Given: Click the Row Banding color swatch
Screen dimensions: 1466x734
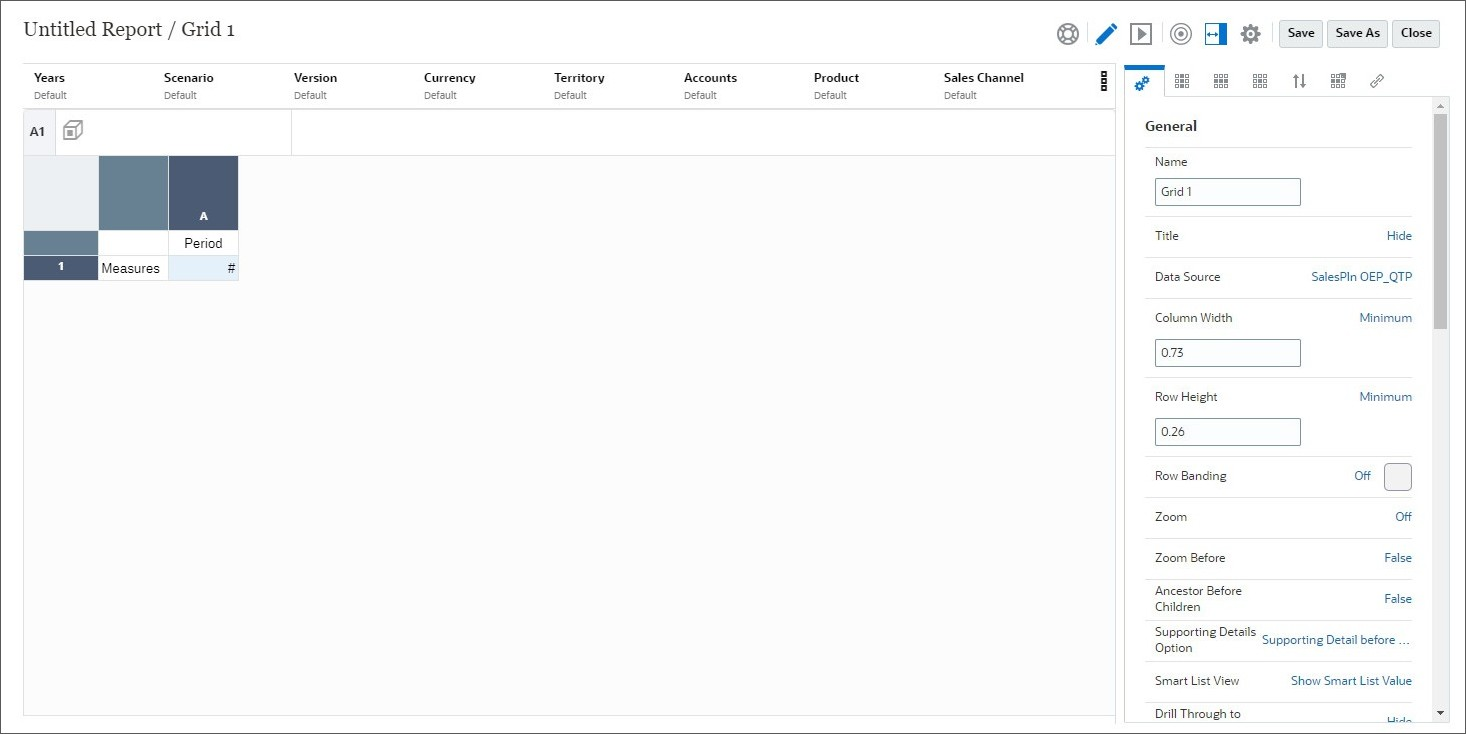Looking at the screenshot, I should pyautogui.click(x=1397, y=476).
